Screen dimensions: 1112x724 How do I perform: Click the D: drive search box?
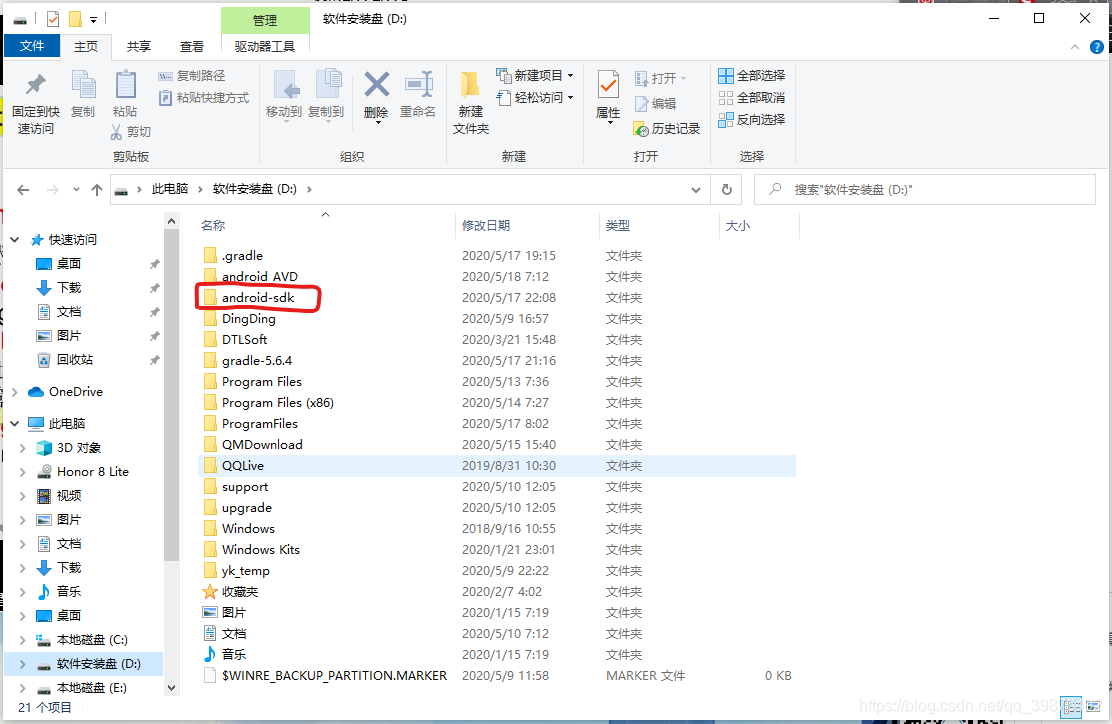pos(925,190)
